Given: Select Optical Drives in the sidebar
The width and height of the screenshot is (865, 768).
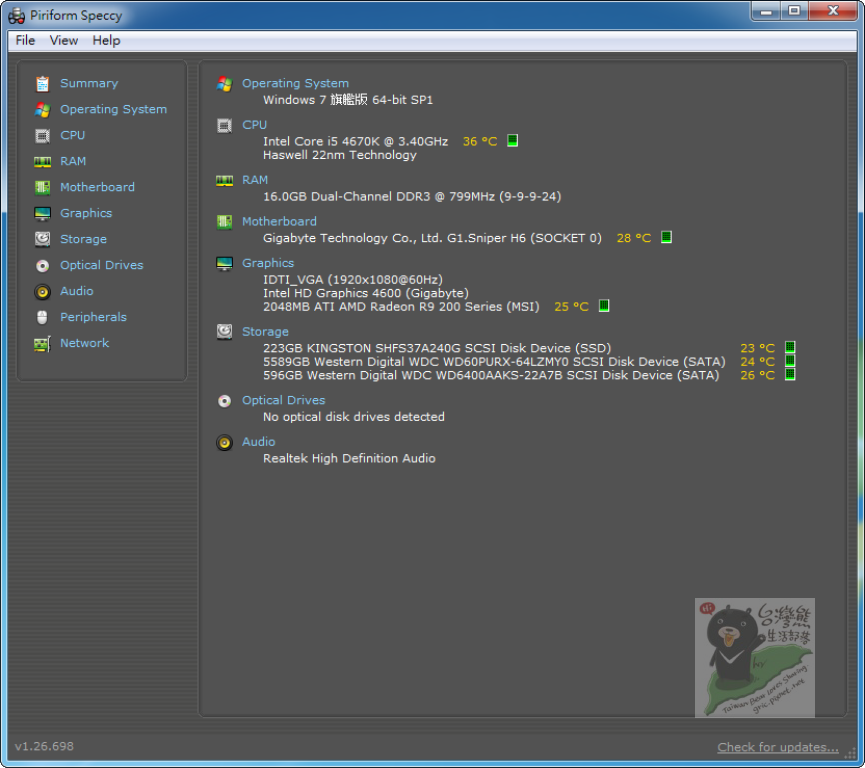Looking at the screenshot, I should tap(102, 265).
